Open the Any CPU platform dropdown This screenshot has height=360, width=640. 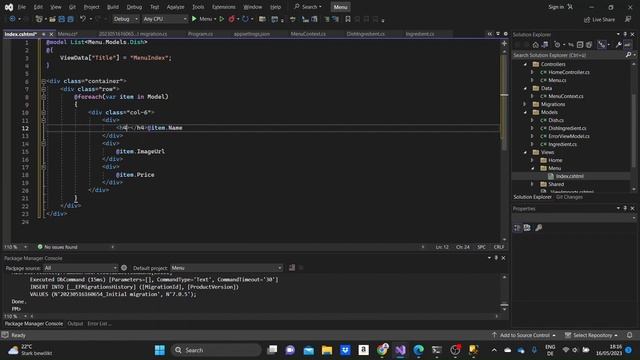pyautogui.click(x=164, y=19)
